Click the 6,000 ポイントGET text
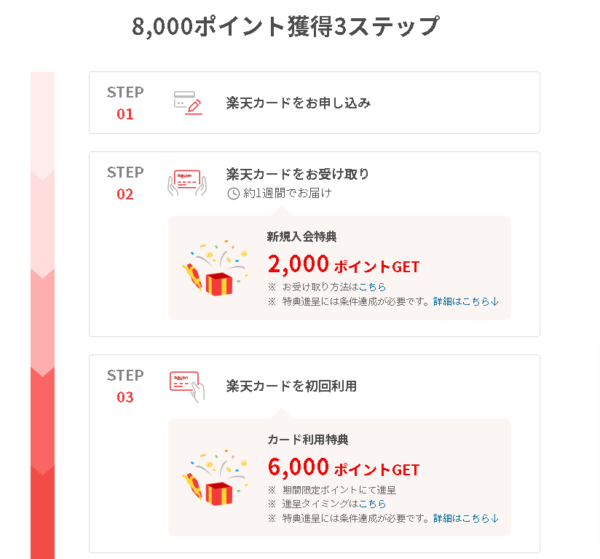 [343, 467]
